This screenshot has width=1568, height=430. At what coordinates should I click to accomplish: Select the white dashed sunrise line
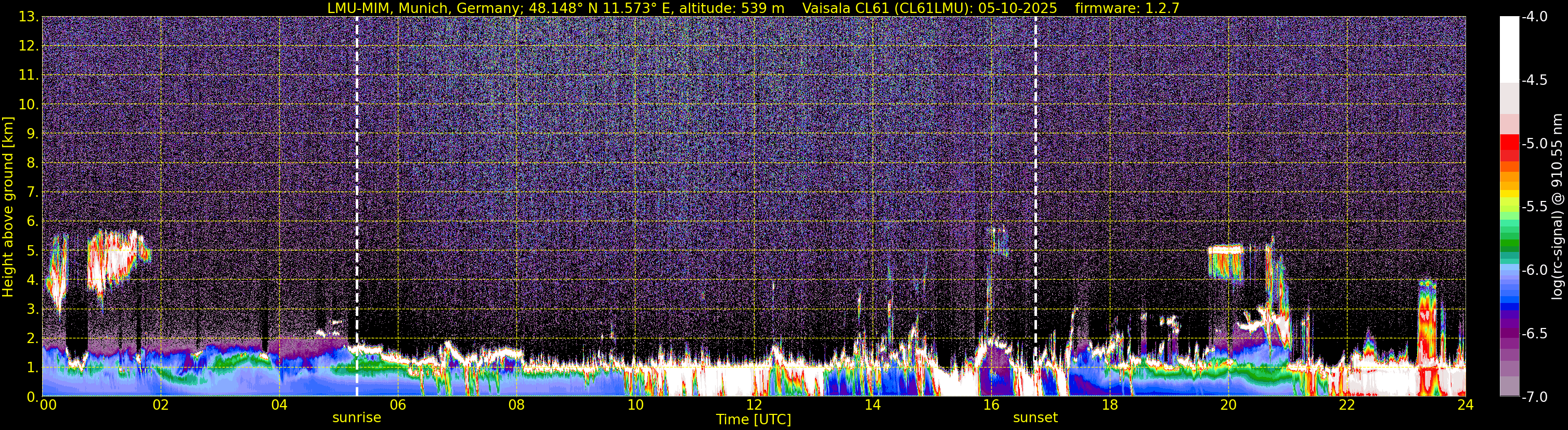coord(357,207)
